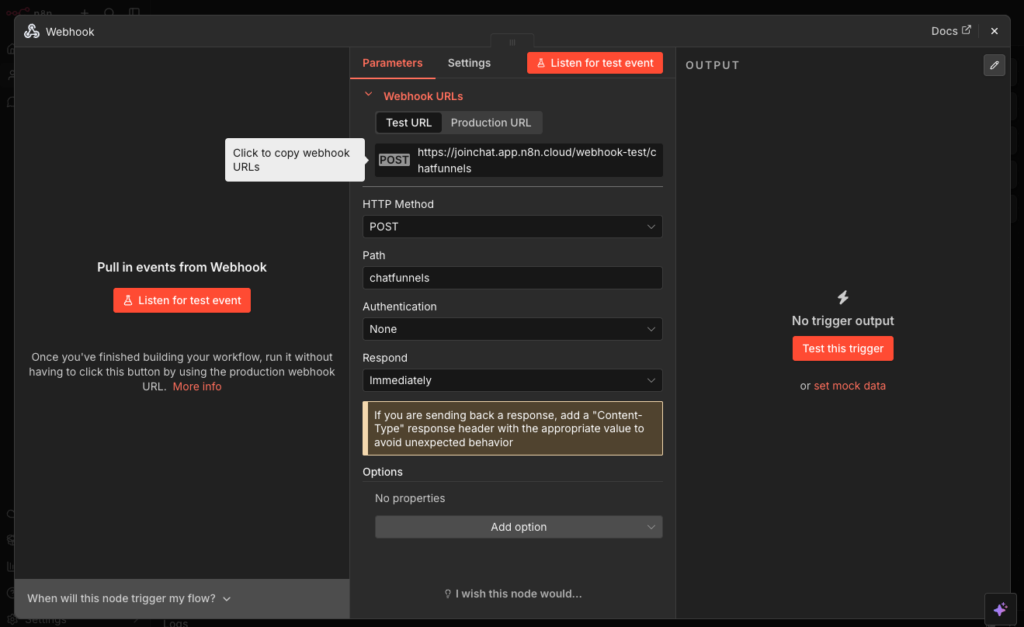Open the Add option dropdown
This screenshot has width=1024, height=627.
tap(519, 527)
